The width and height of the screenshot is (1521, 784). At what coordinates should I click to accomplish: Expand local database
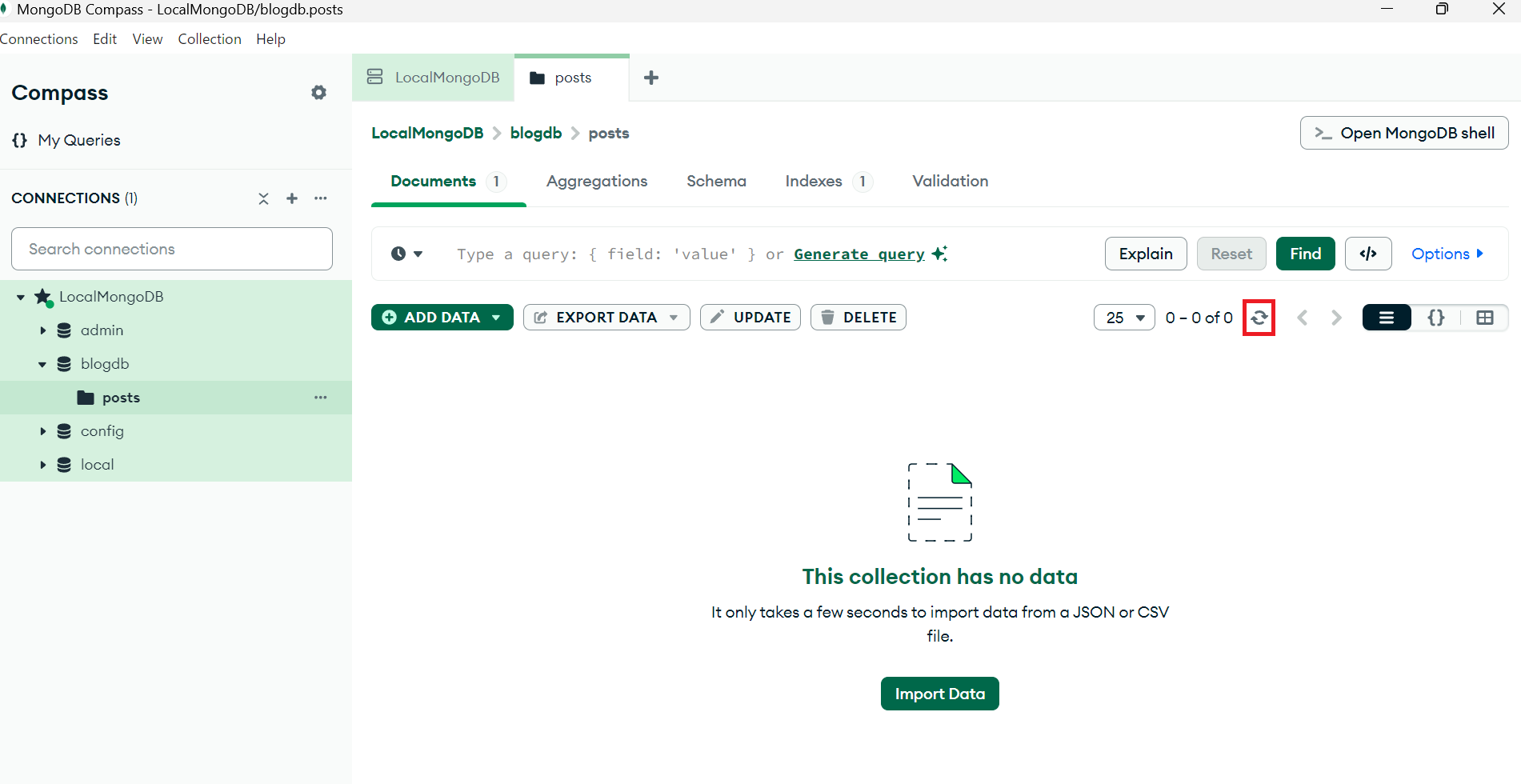click(43, 465)
